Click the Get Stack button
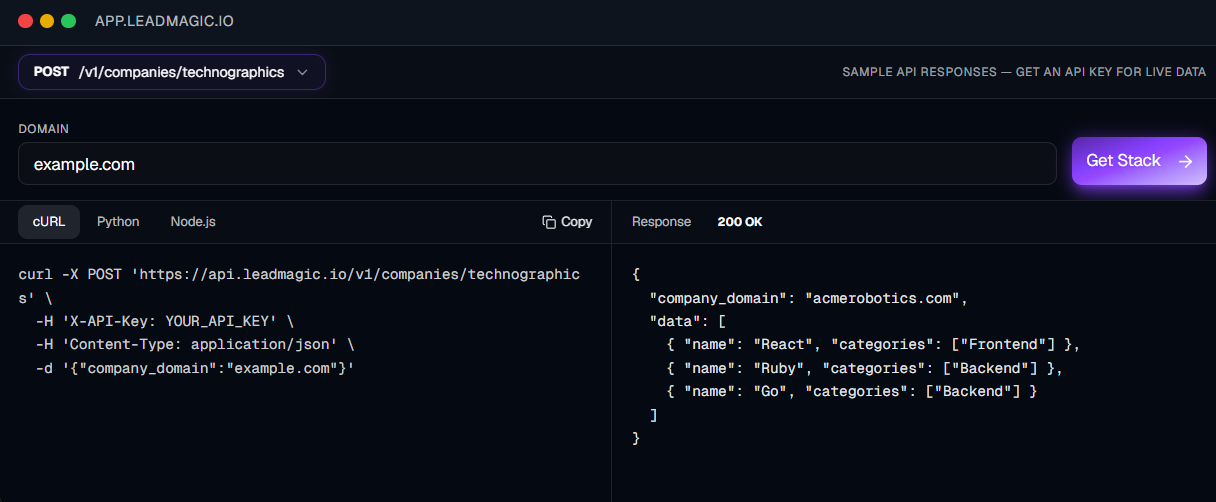 (1139, 161)
